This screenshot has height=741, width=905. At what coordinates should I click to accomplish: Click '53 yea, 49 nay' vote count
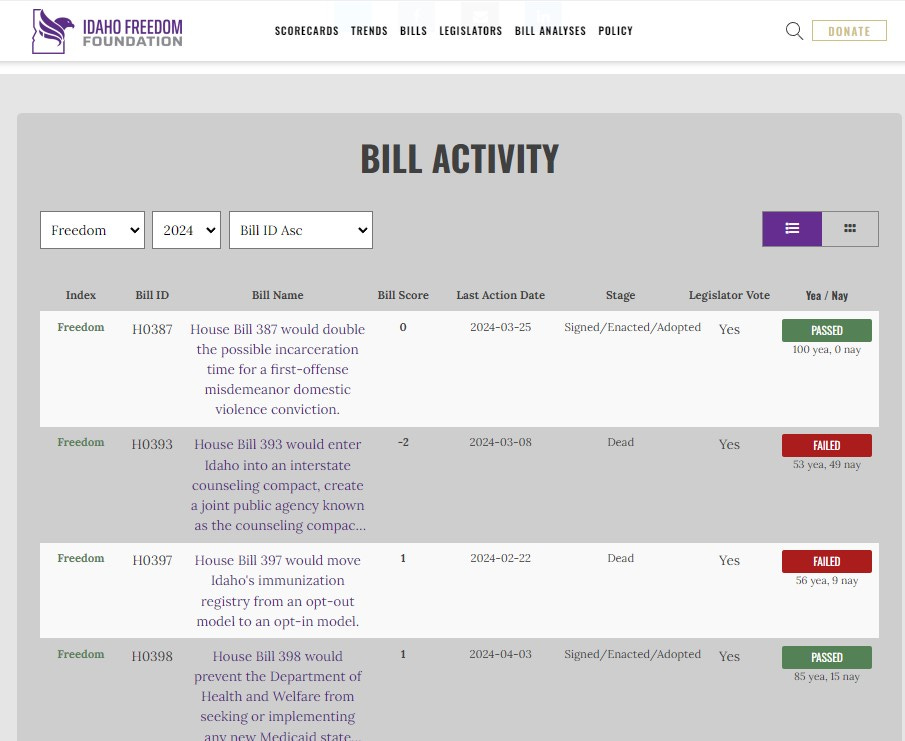[827, 465]
